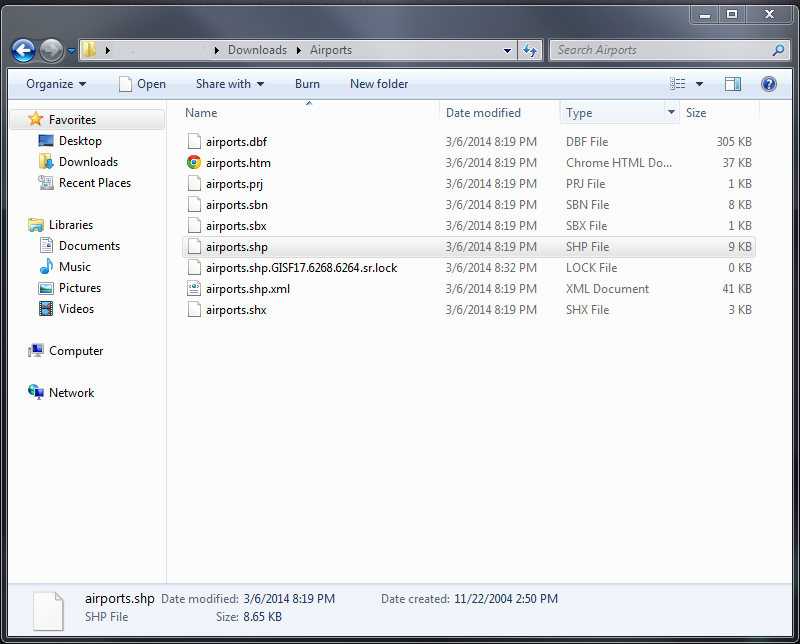The height and width of the screenshot is (644, 800).
Task: Select the airports.shx file
Action: (x=236, y=309)
